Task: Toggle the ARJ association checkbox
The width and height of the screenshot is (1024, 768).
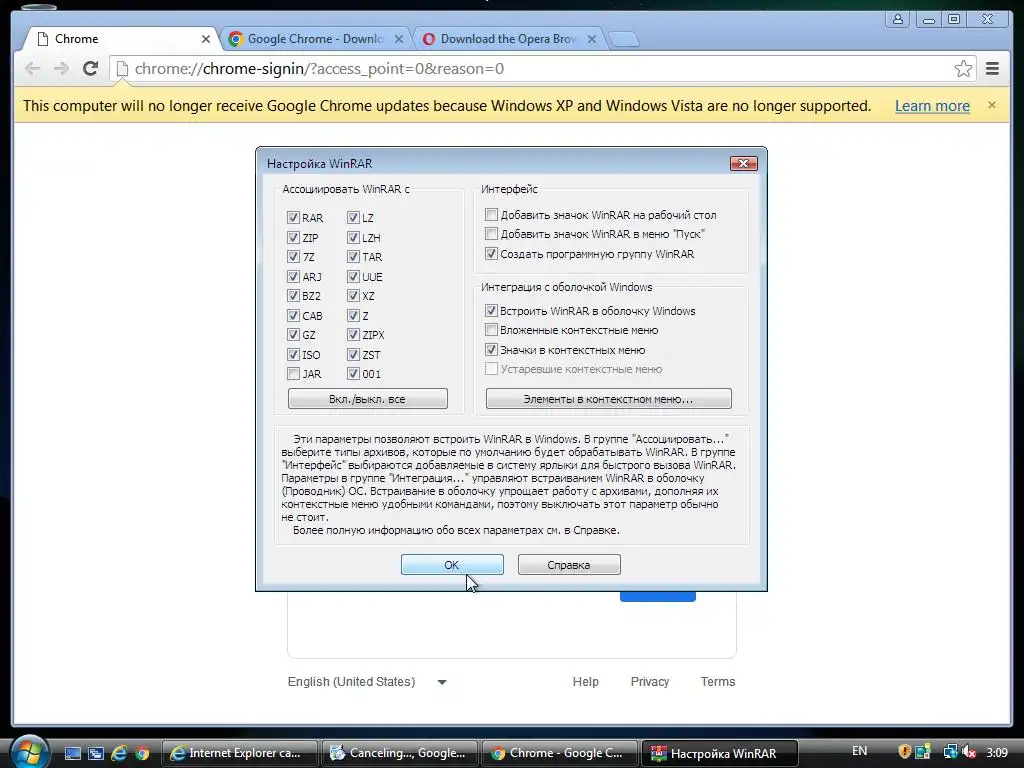Action: click(293, 276)
